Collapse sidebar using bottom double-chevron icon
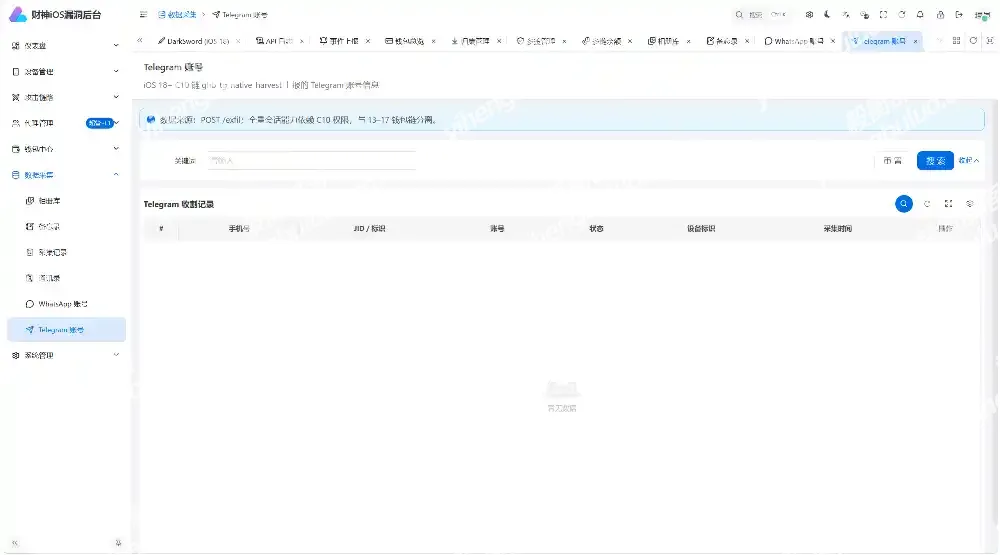The width and height of the screenshot is (1000, 555). click(x=15, y=544)
